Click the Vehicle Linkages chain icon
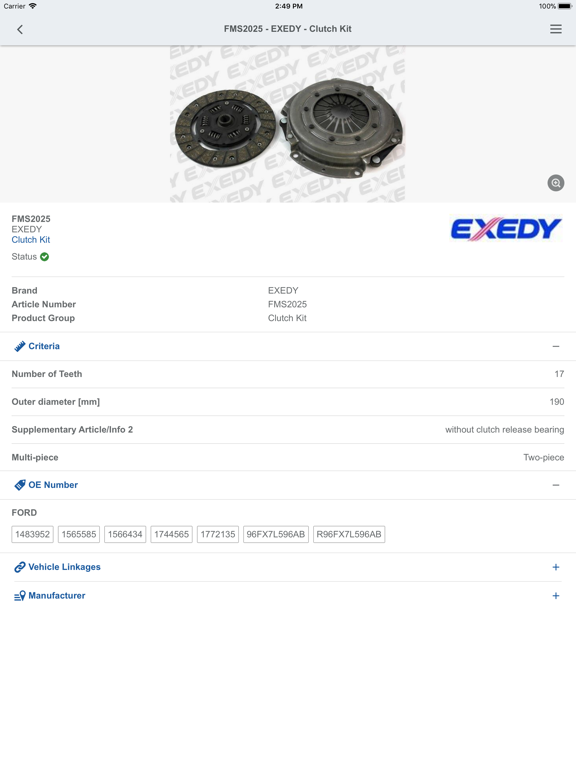 pyautogui.click(x=20, y=567)
